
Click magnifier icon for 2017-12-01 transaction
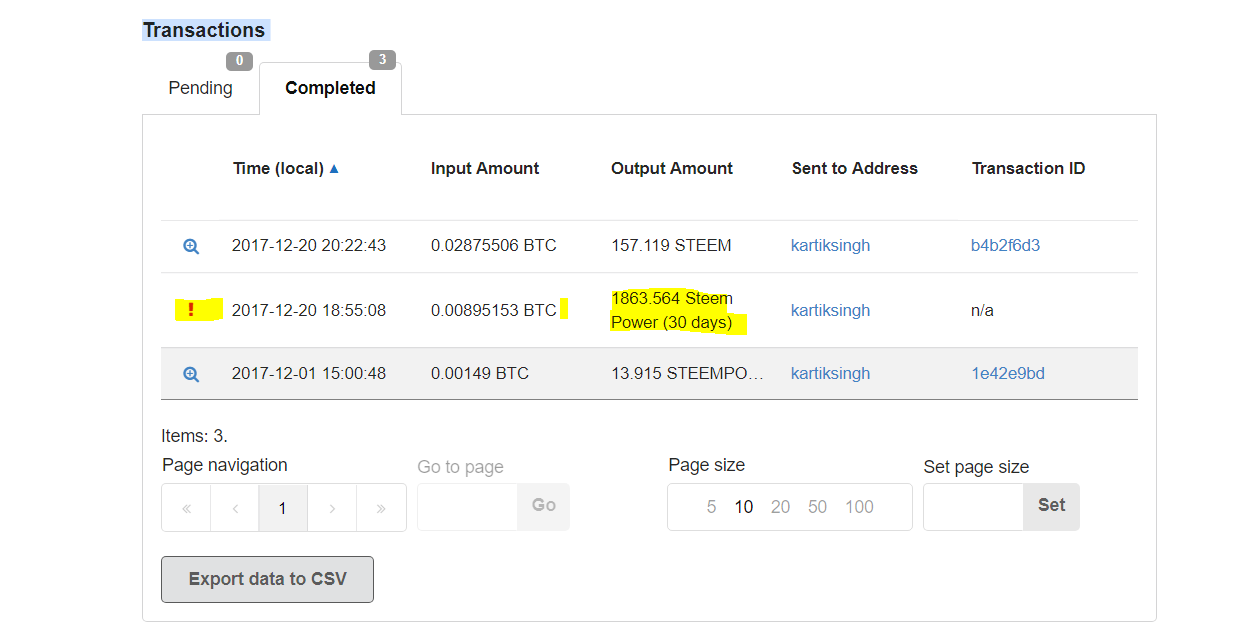point(191,374)
